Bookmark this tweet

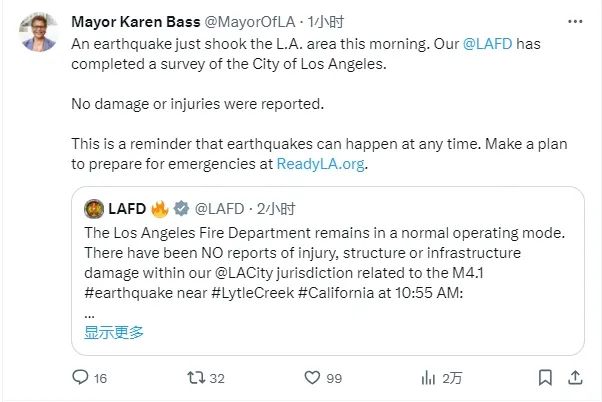click(545, 377)
